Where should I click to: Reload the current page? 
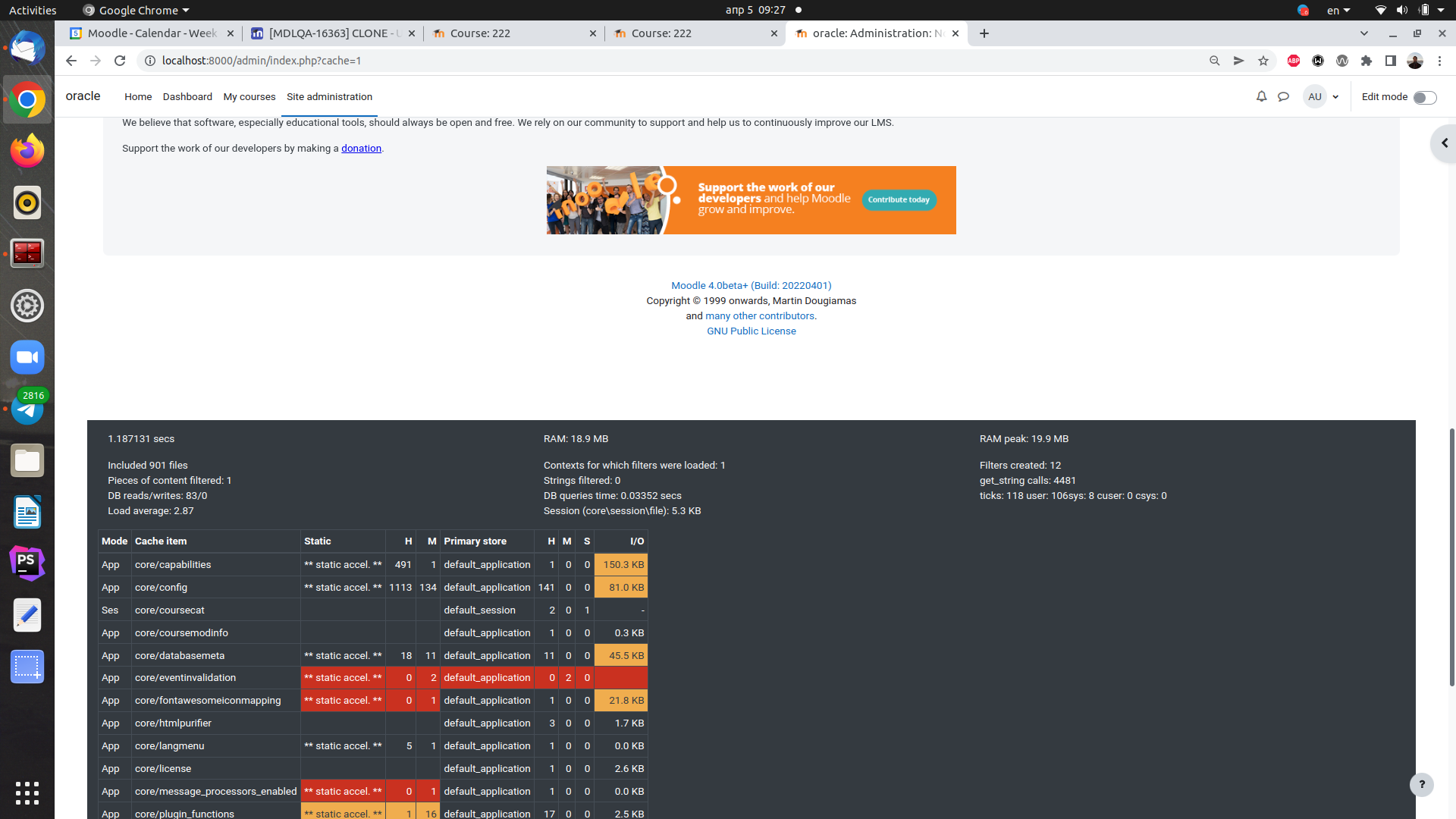click(x=120, y=61)
